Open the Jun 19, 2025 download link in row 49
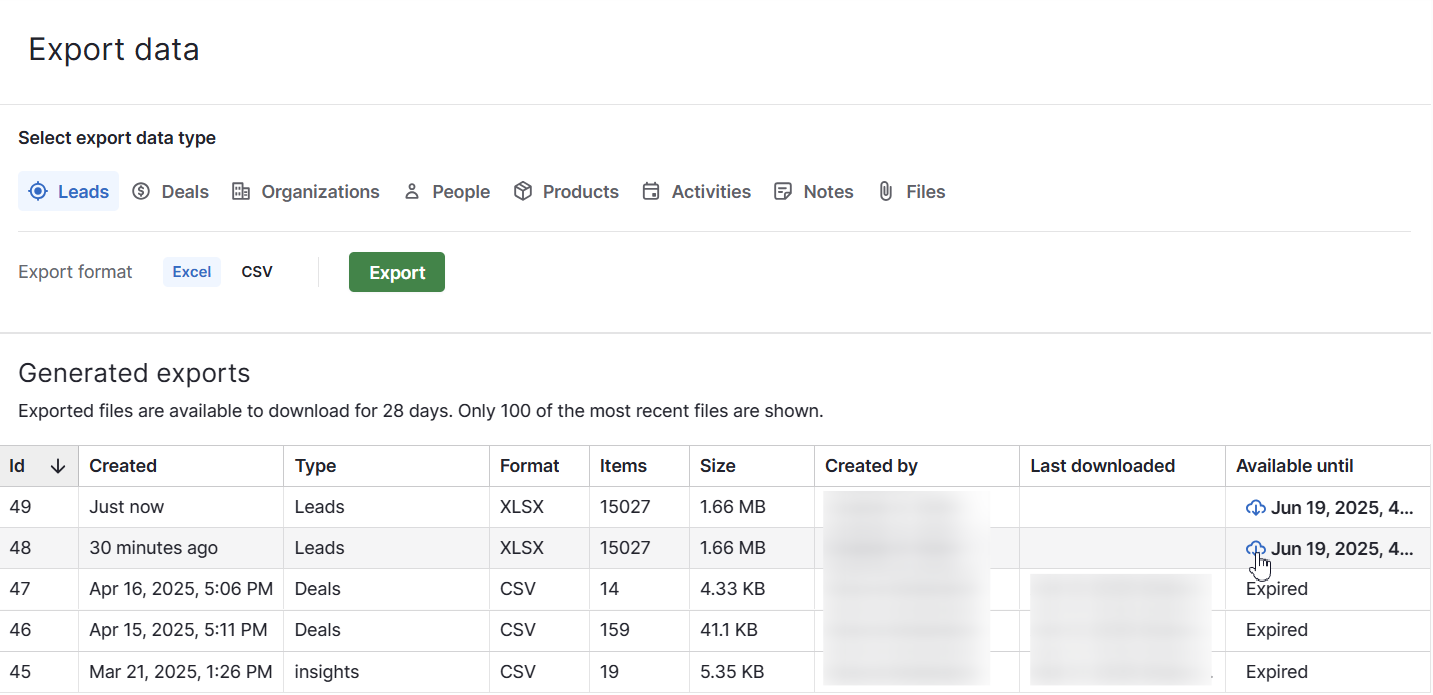Screen dimensions: 1433x695 pyautogui.click(x=1342, y=508)
